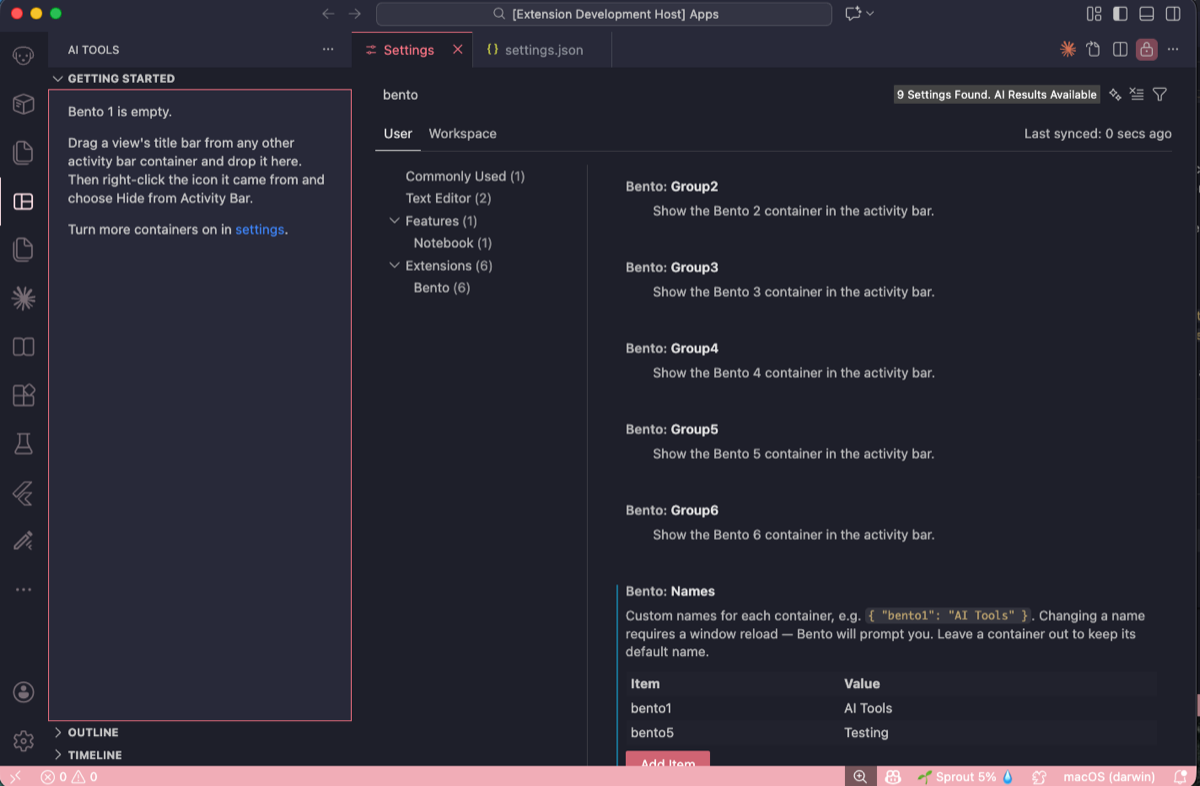Toggle the bottom panel visibility

1146,14
